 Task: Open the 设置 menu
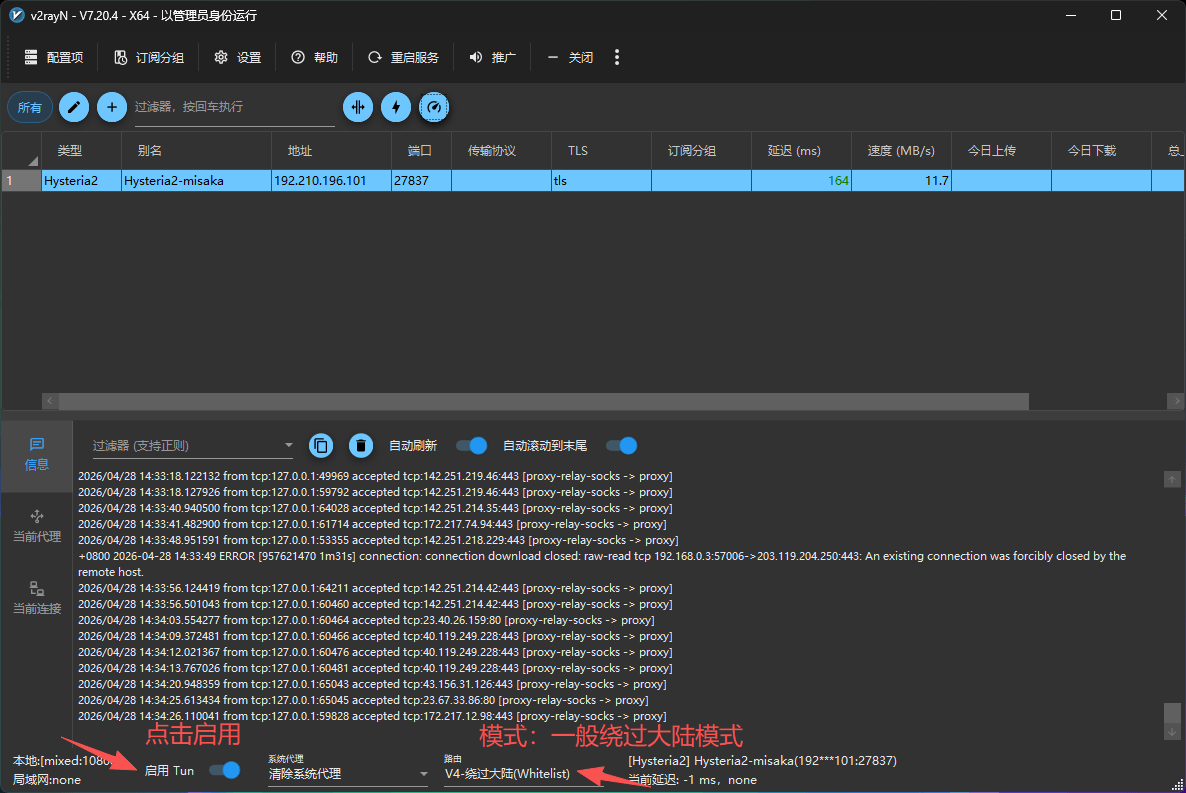click(238, 58)
